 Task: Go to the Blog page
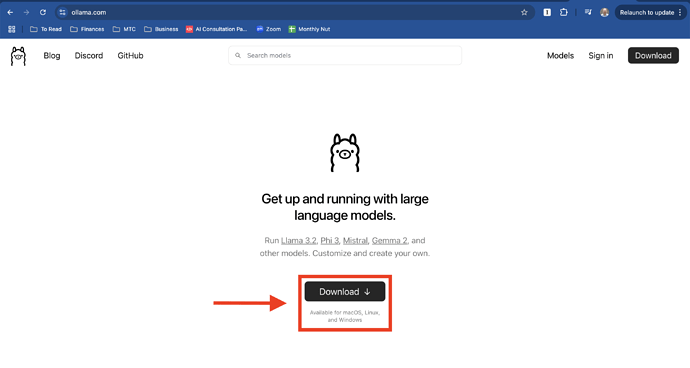[51, 55]
